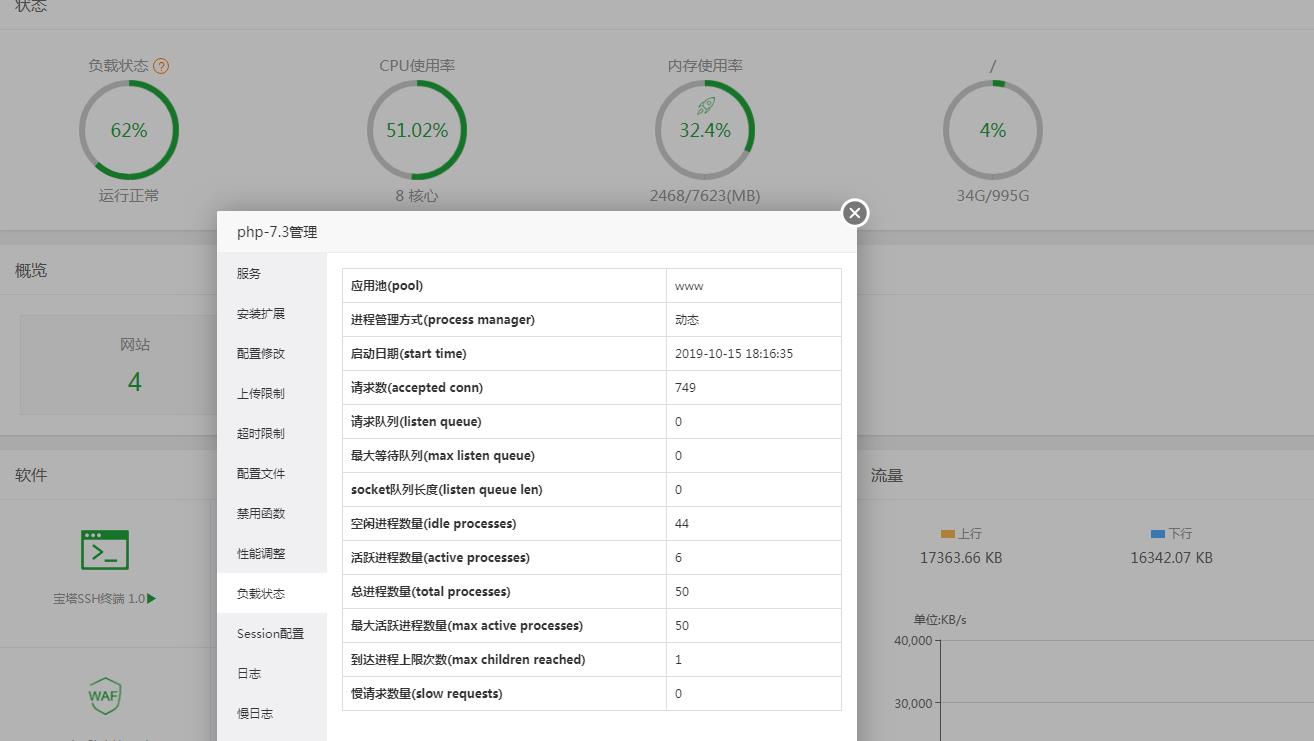
Task: Toggle the 下行 downstream legend swatch
Action: [1158, 534]
